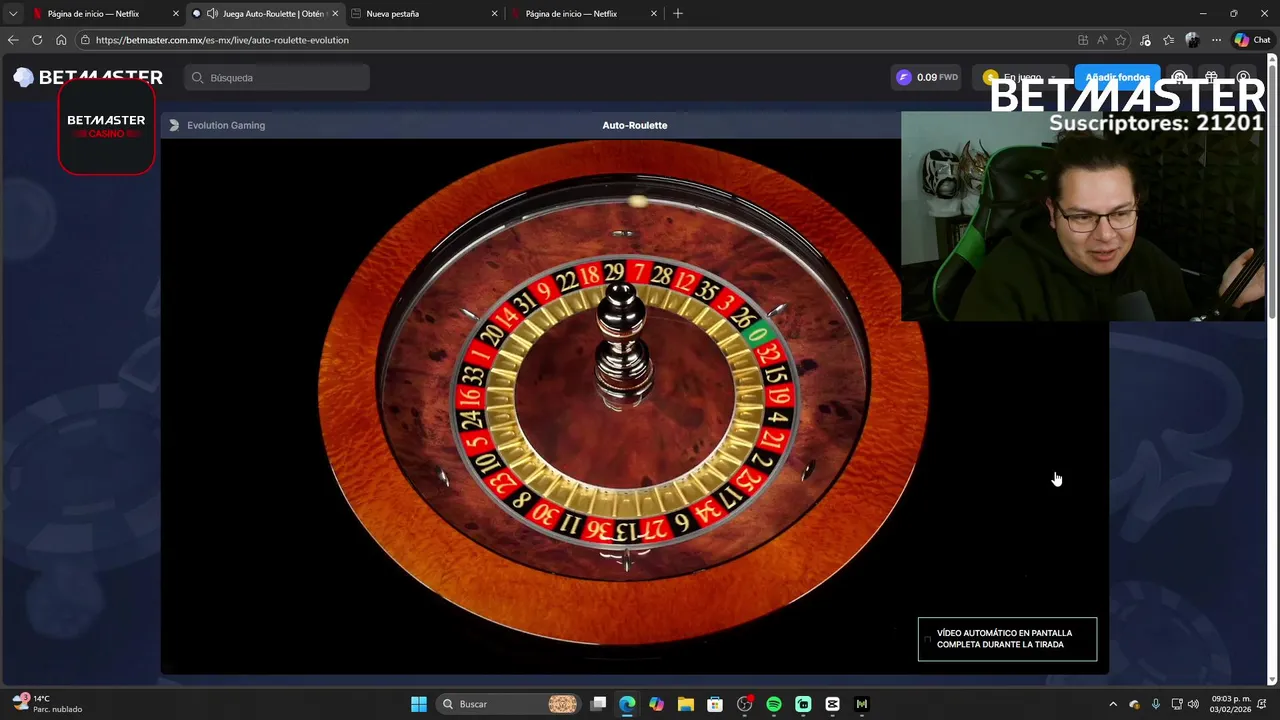1280x720 pixels.
Task: Open the browser settings and more menu
Action: coord(1216,40)
